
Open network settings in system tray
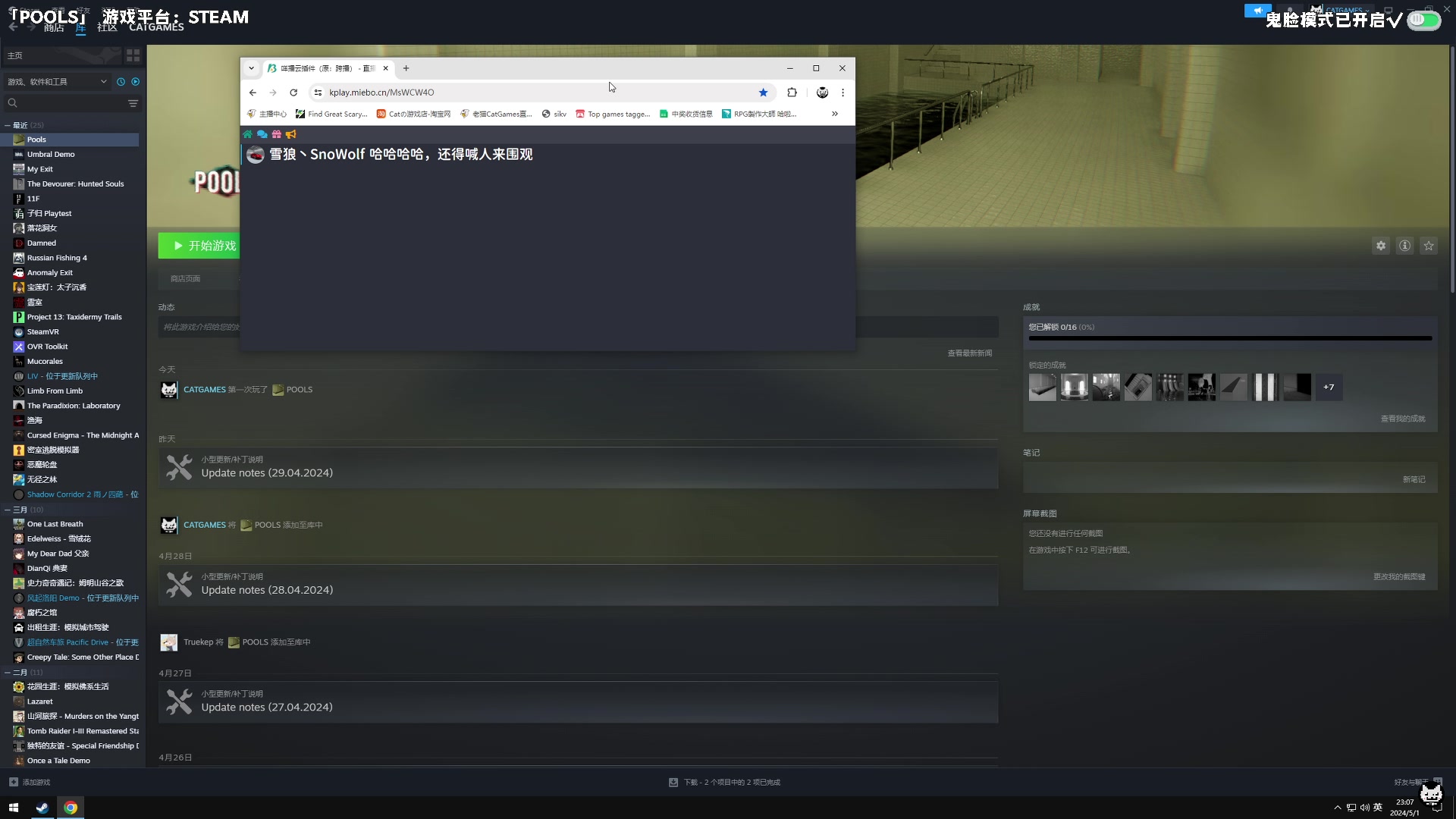pyautogui.click(x=1351, y=808)
